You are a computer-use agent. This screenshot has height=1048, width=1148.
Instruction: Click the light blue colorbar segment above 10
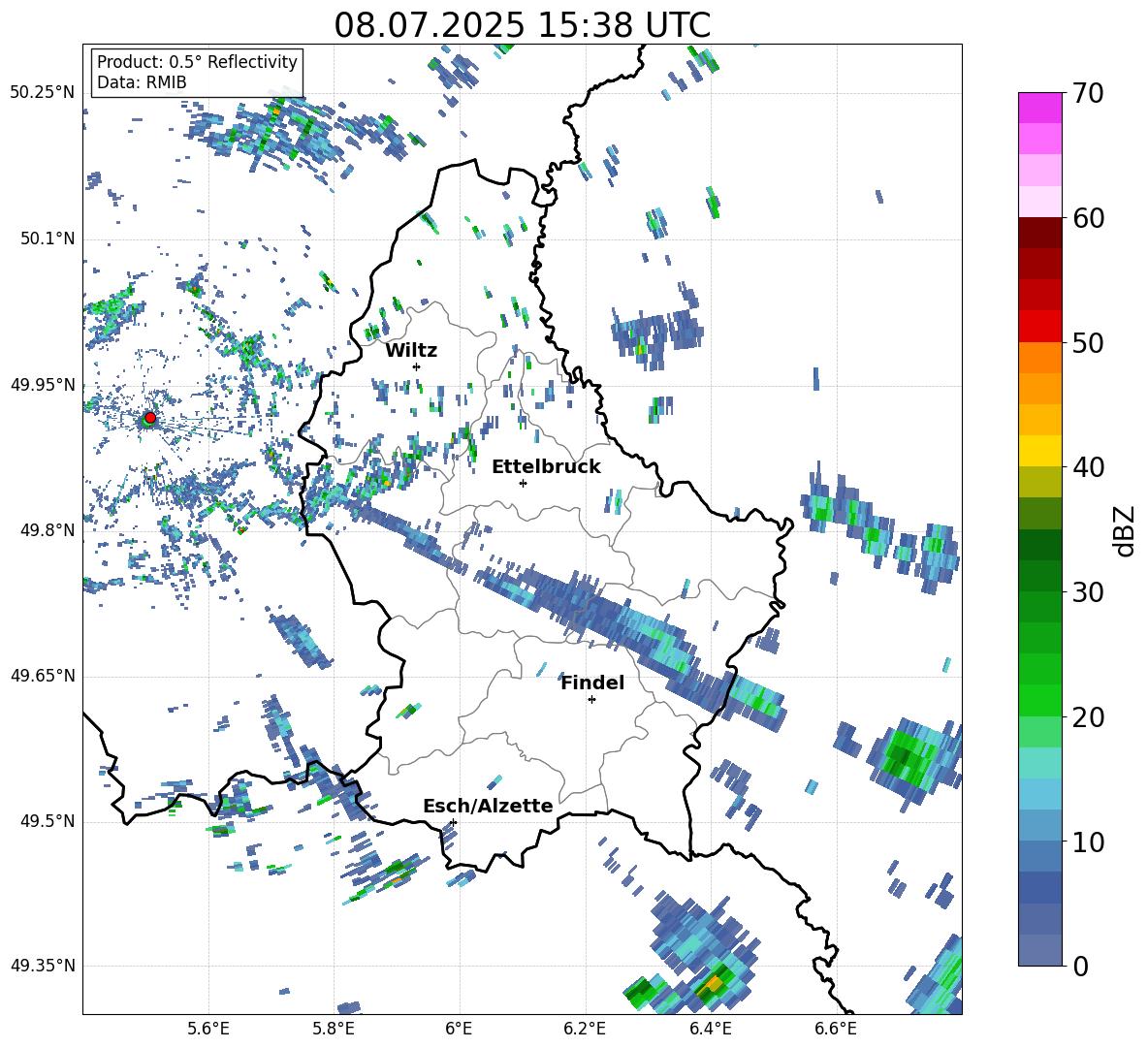click(1039, 826)
